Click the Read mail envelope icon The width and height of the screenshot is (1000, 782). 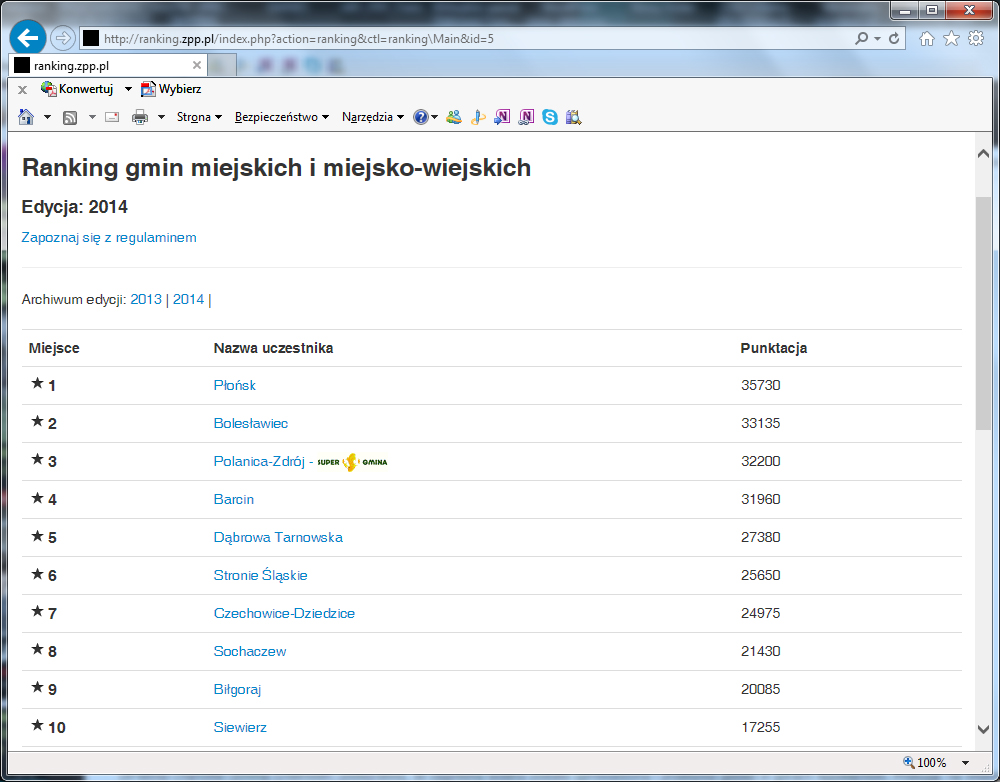click(x=111, y=117)
